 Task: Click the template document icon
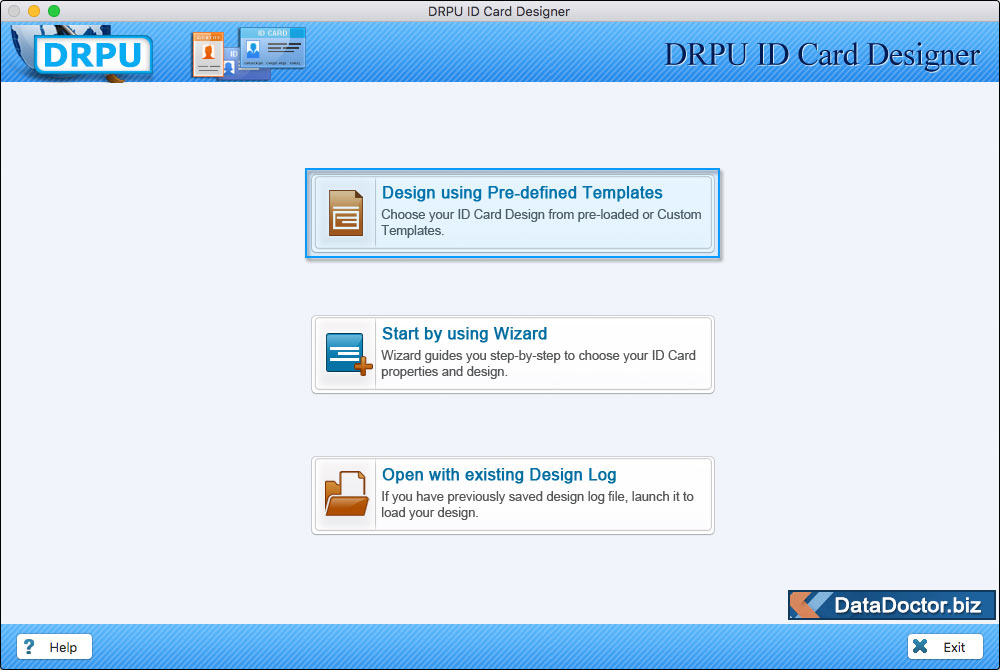pyautogui.click(x=346, y=214)
